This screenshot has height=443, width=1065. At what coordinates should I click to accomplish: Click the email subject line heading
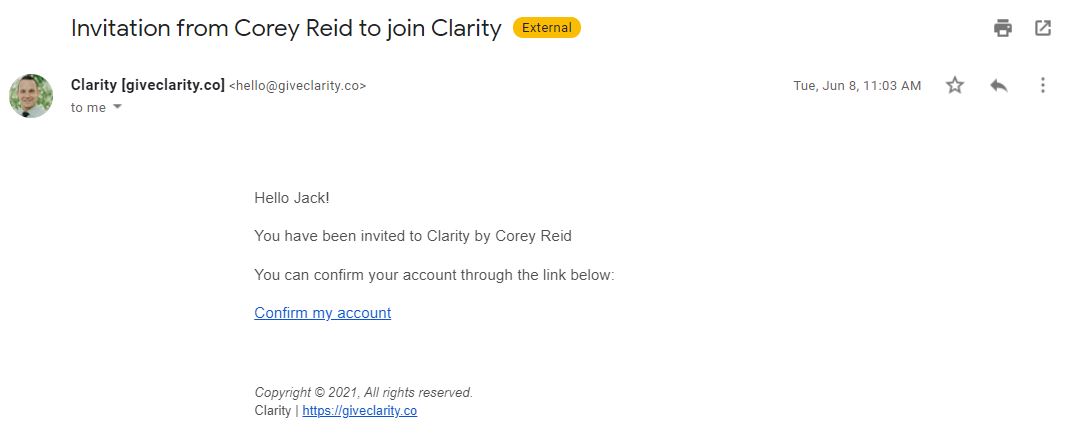285,28
